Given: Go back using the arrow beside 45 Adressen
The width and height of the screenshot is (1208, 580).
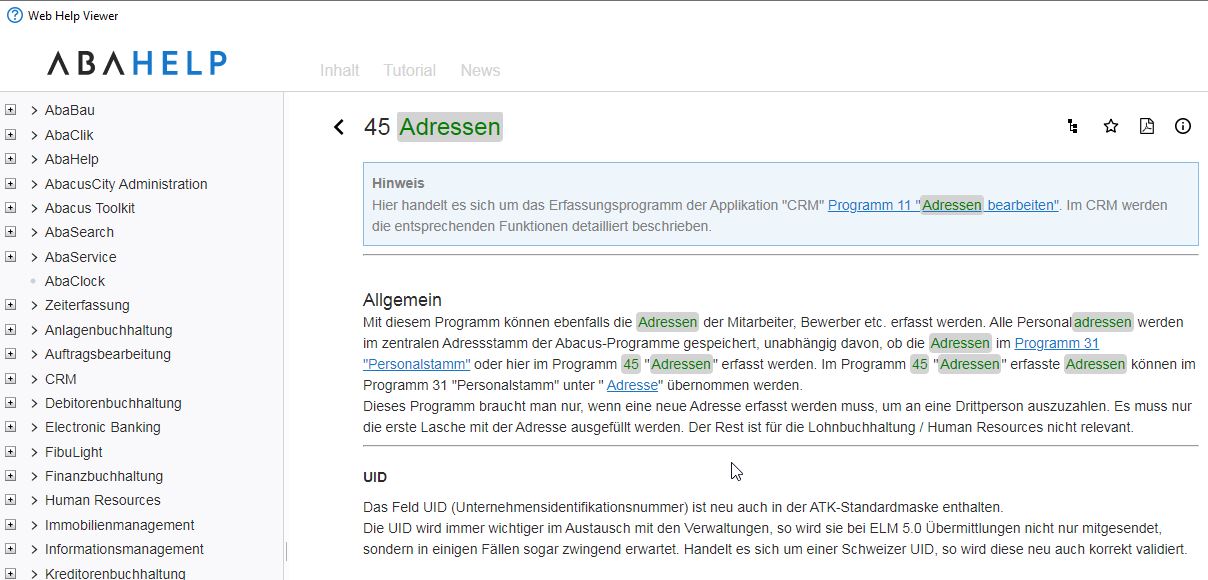Looking at the screenshot, I should [x=339, y=127].
